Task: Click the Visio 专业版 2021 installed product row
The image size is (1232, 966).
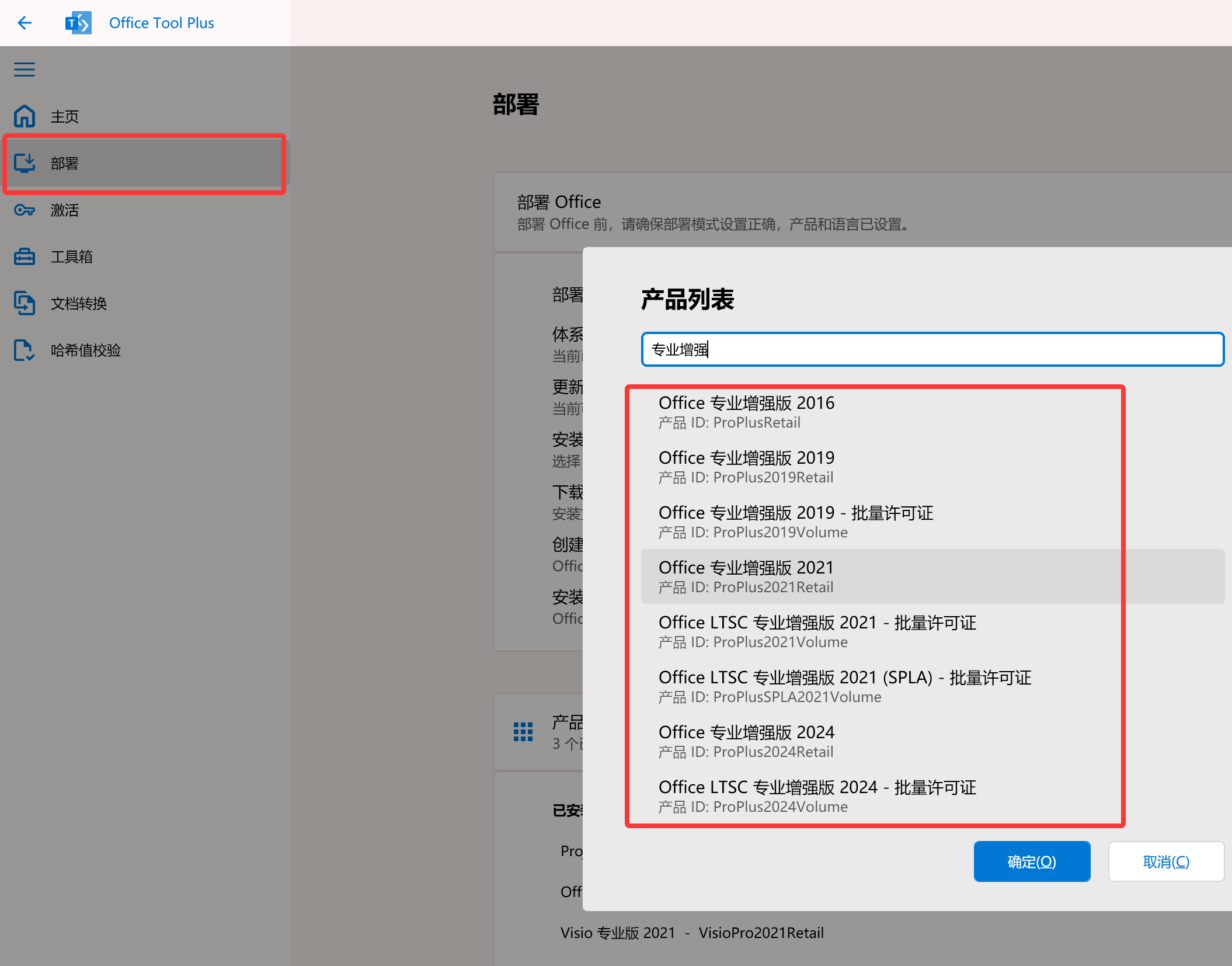Action: pyautogui.click(x=692, y=933)
